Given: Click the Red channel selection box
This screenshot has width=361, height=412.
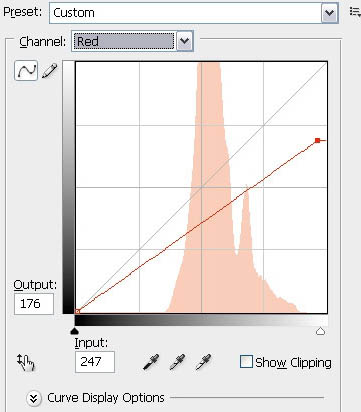Looking at the screenshot, I should [x=124, y=41].
